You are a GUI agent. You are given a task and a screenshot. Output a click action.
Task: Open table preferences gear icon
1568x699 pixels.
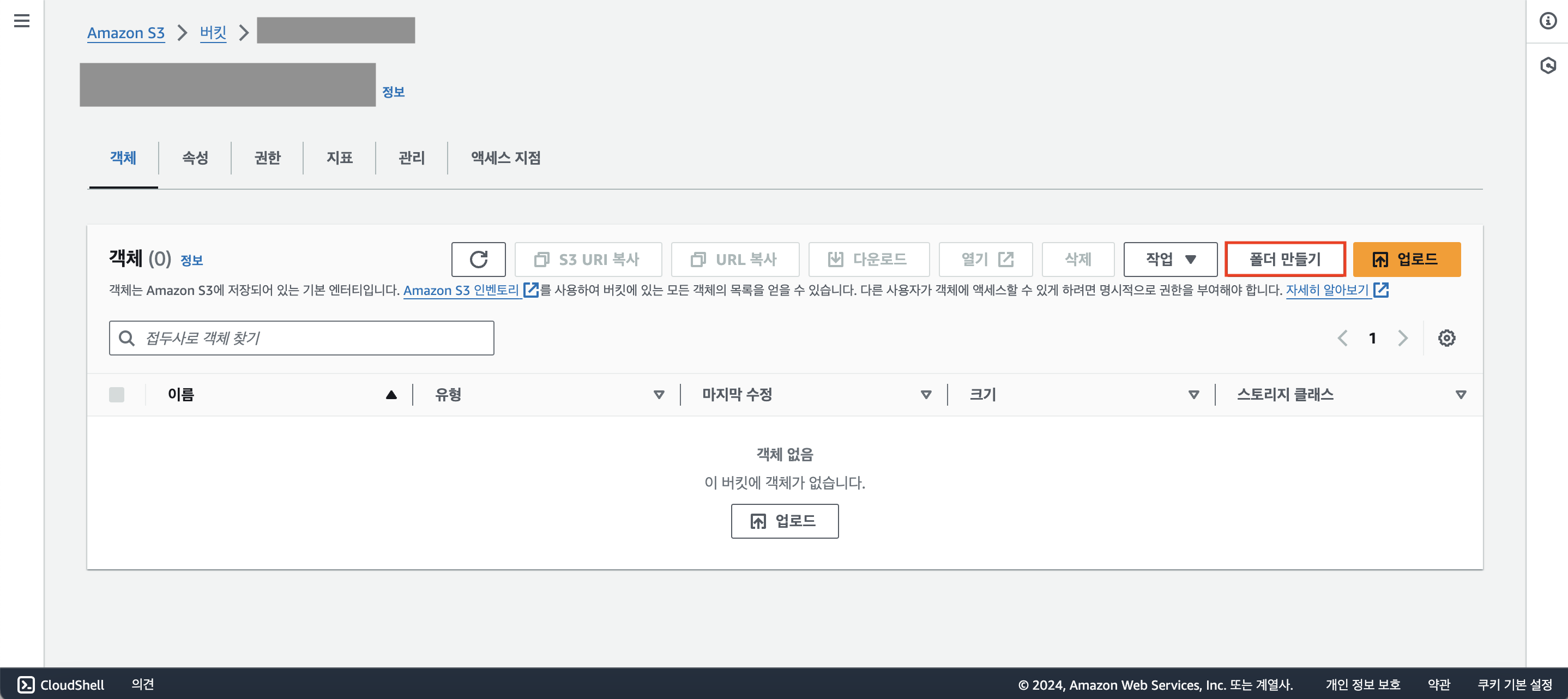[1446, 338]
